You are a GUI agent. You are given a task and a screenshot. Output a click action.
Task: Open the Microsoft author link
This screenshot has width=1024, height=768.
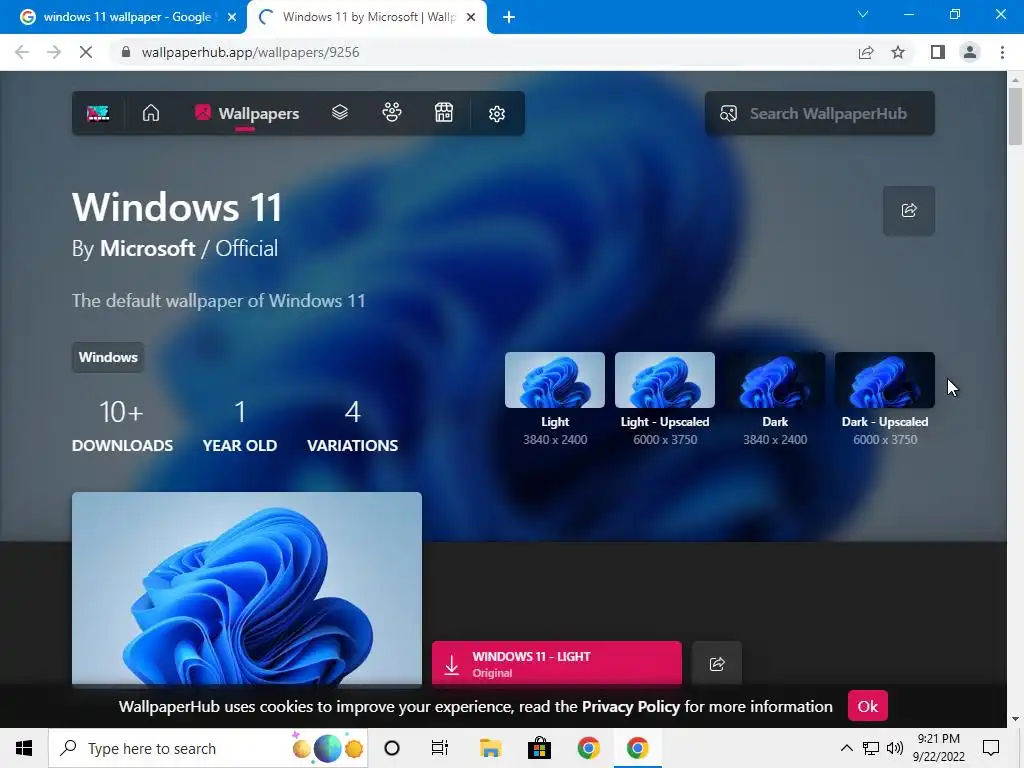148,248
